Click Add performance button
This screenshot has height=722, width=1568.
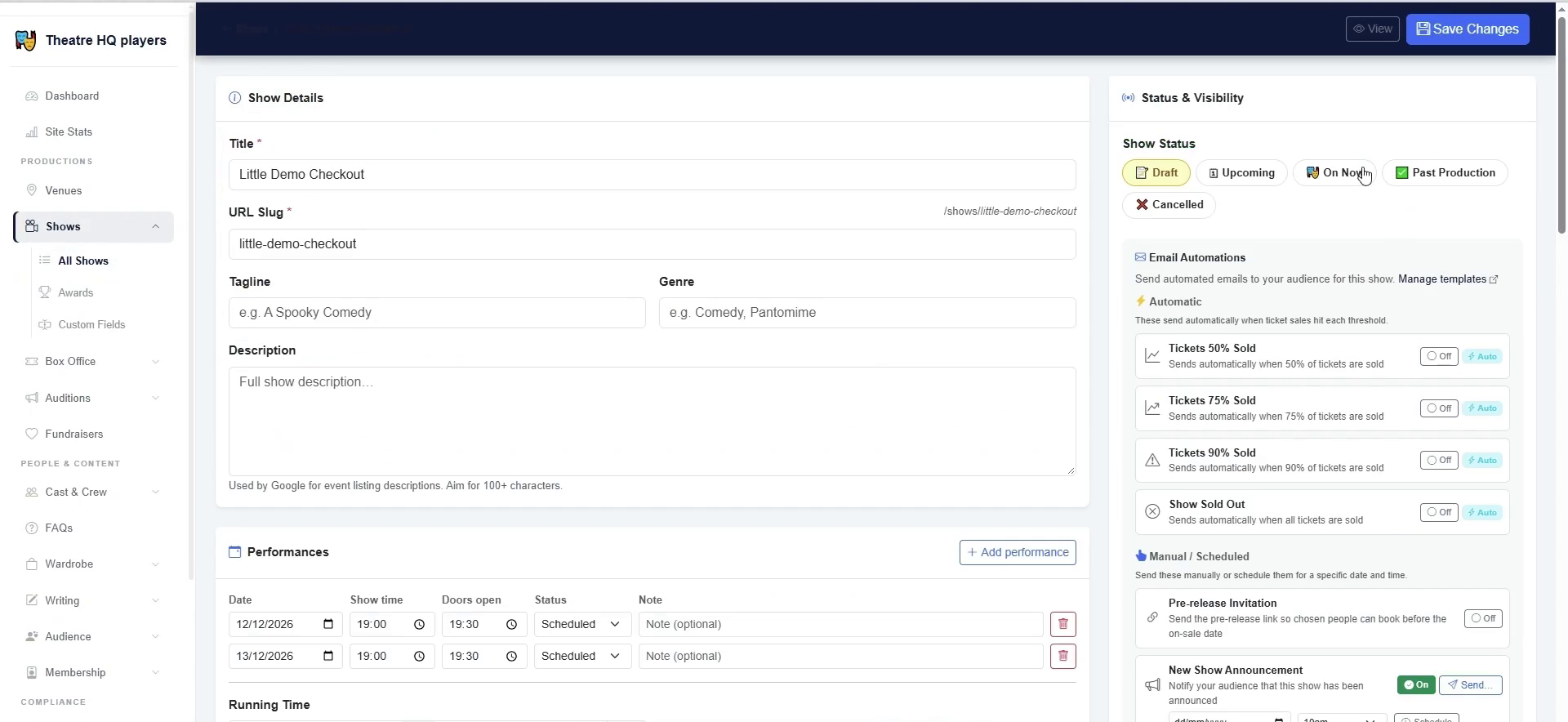click(x=1018, y=552)
